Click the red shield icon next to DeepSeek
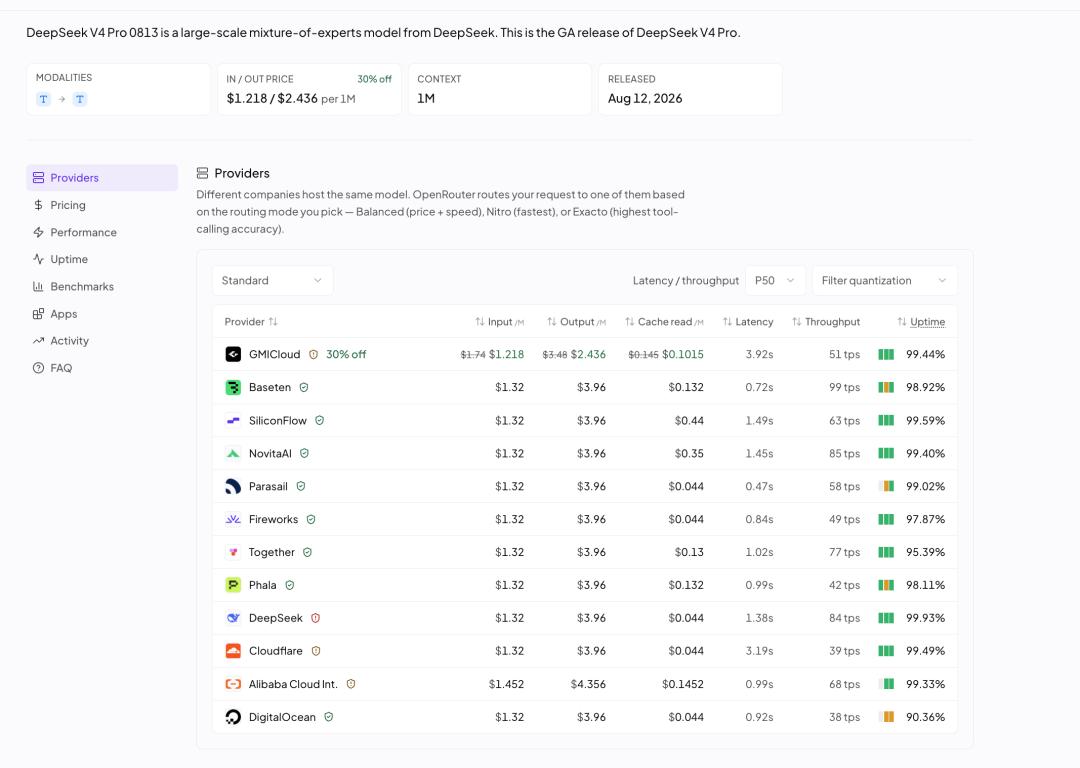The width and height of the screenshot is (1080, 768). coord(315,618)
